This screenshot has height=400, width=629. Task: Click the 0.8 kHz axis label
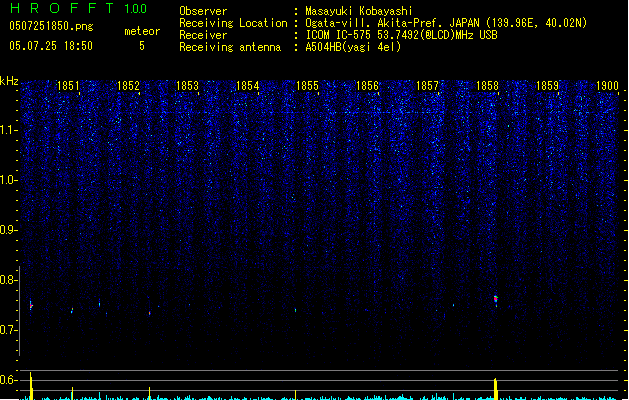[x=9, y=280]
